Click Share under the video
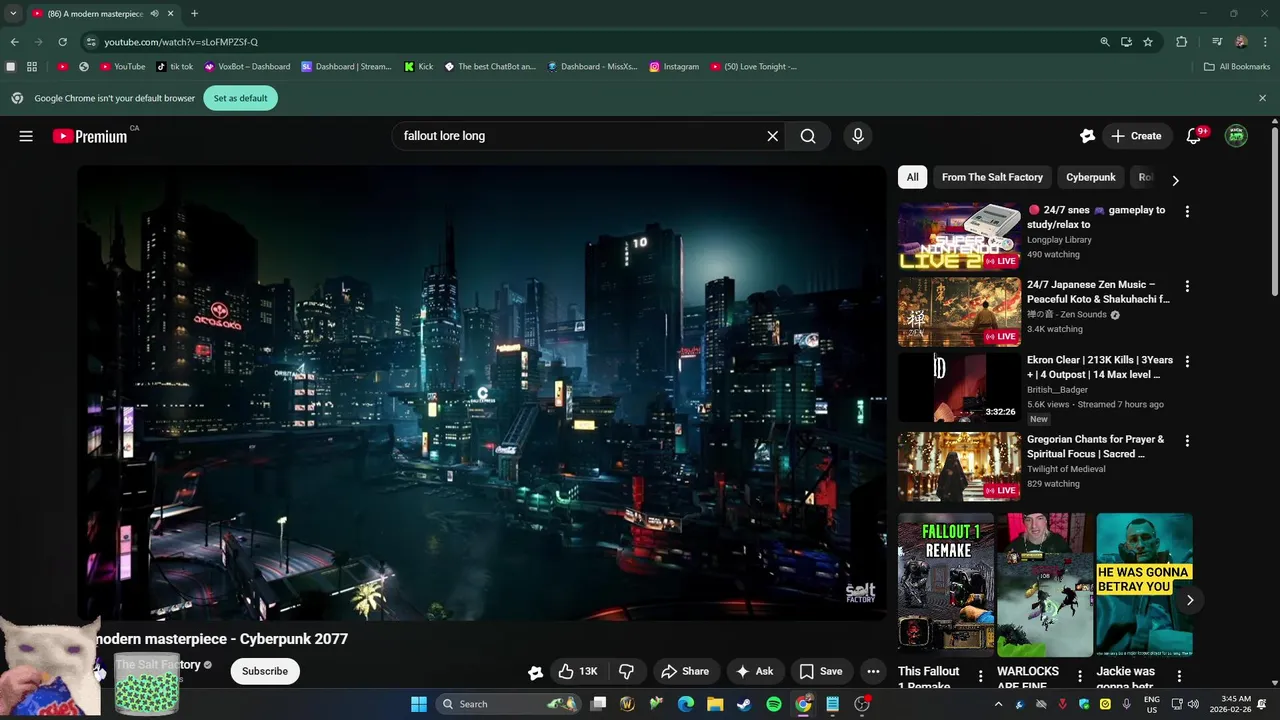The image size is (1280, 720). click(685, 671)
